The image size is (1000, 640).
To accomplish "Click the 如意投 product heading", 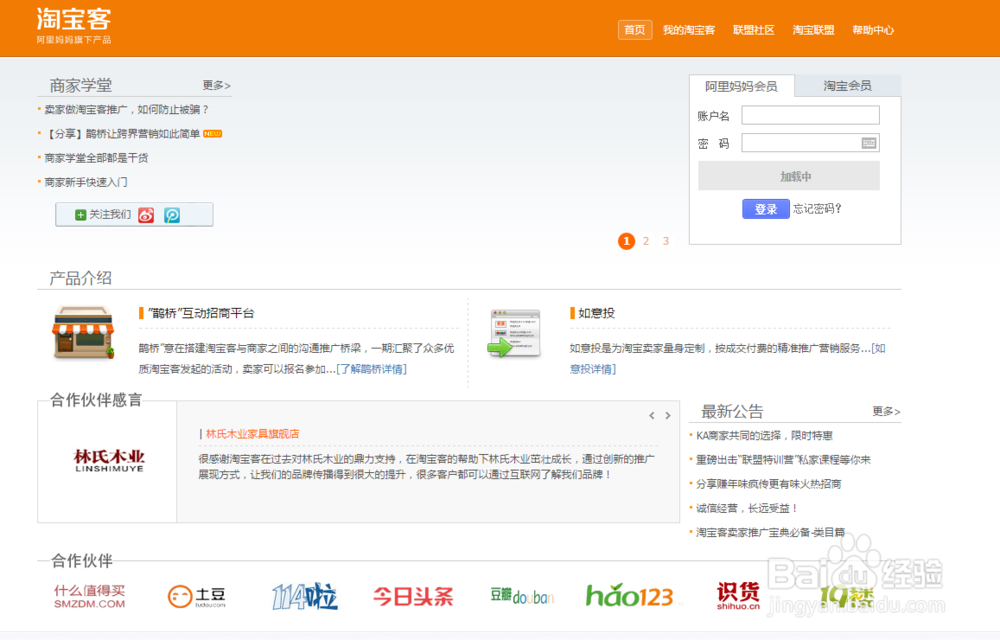I will tap(596, 313).
